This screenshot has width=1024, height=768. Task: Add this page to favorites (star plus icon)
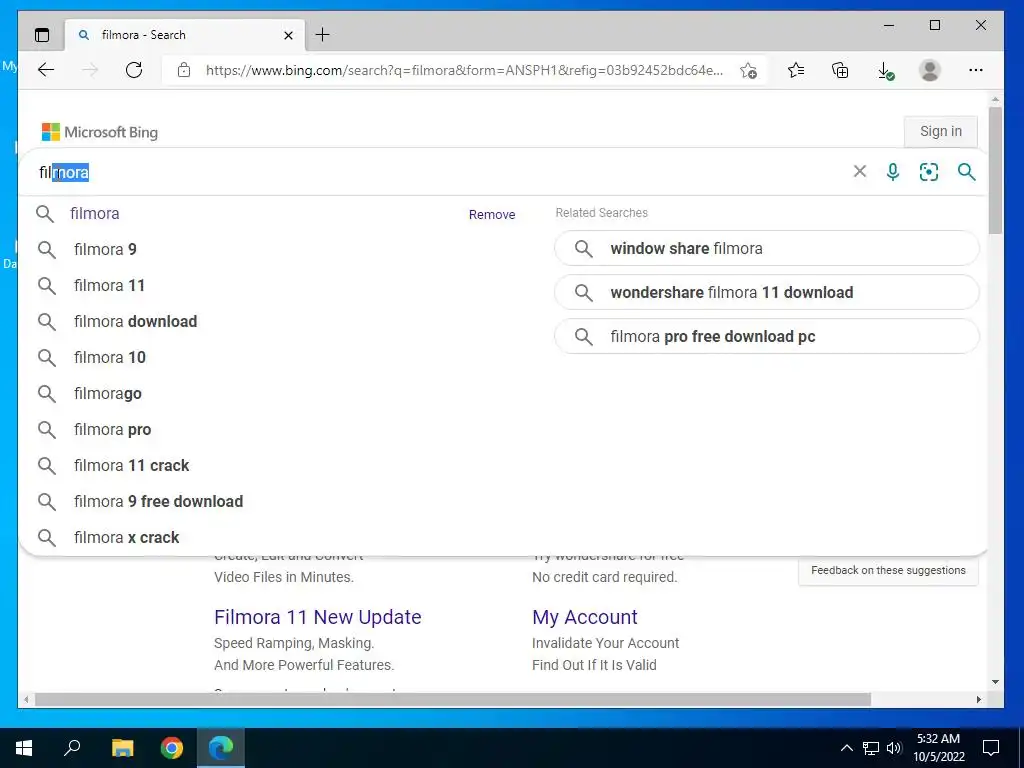click(748, 70)
